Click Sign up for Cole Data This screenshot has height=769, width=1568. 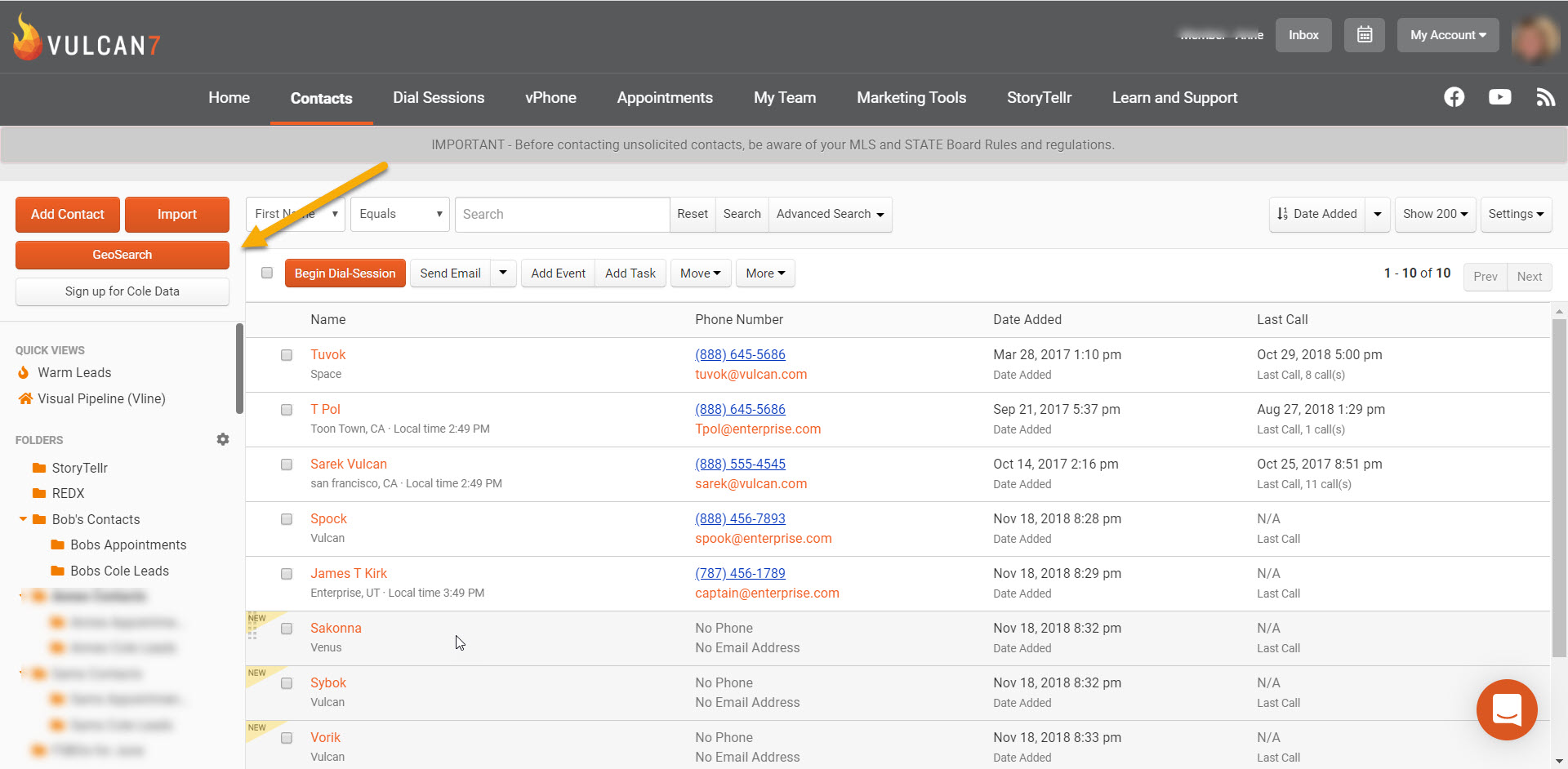click(x=122, y=291)
